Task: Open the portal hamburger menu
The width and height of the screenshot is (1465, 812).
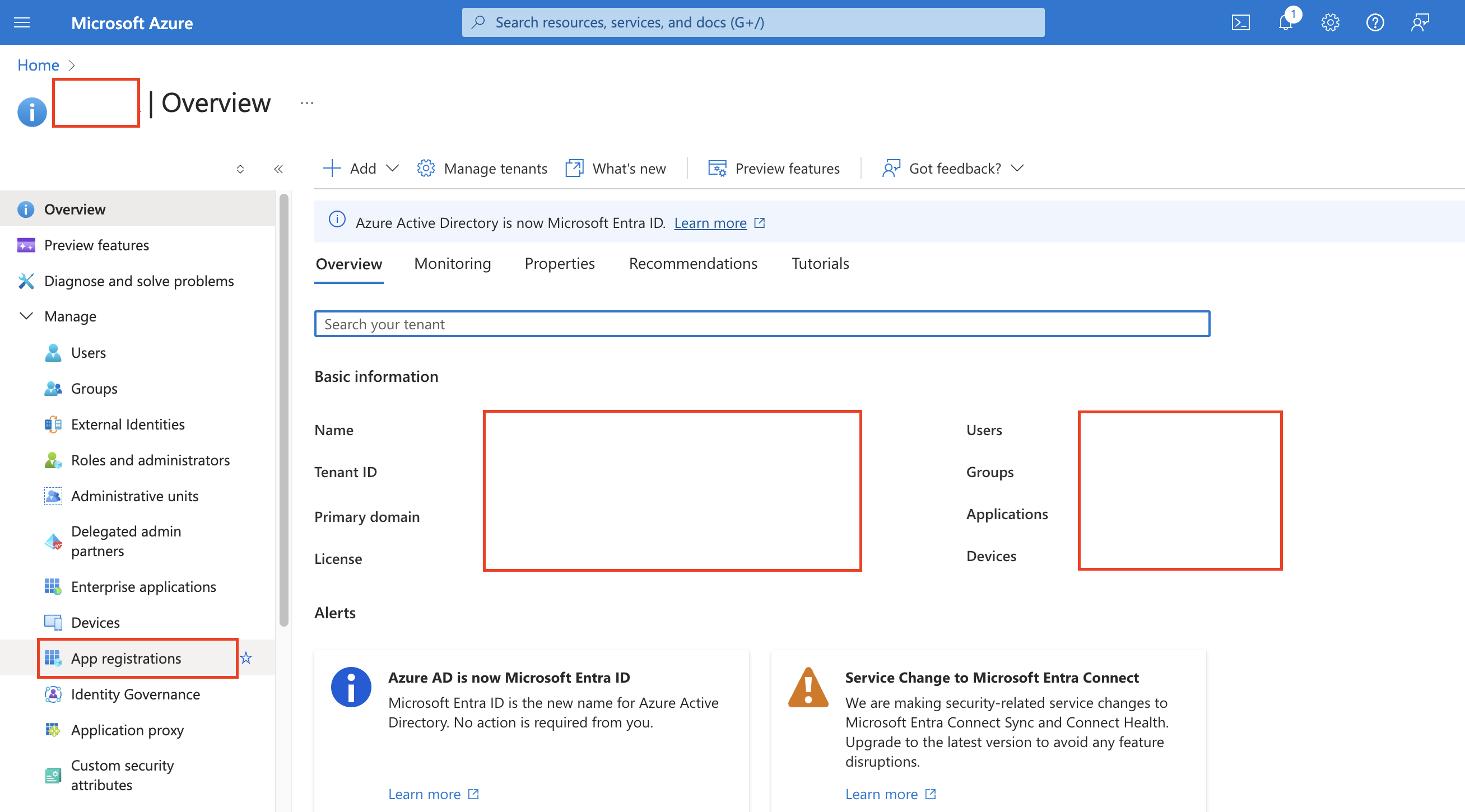Action: click(x=22, y=23)
